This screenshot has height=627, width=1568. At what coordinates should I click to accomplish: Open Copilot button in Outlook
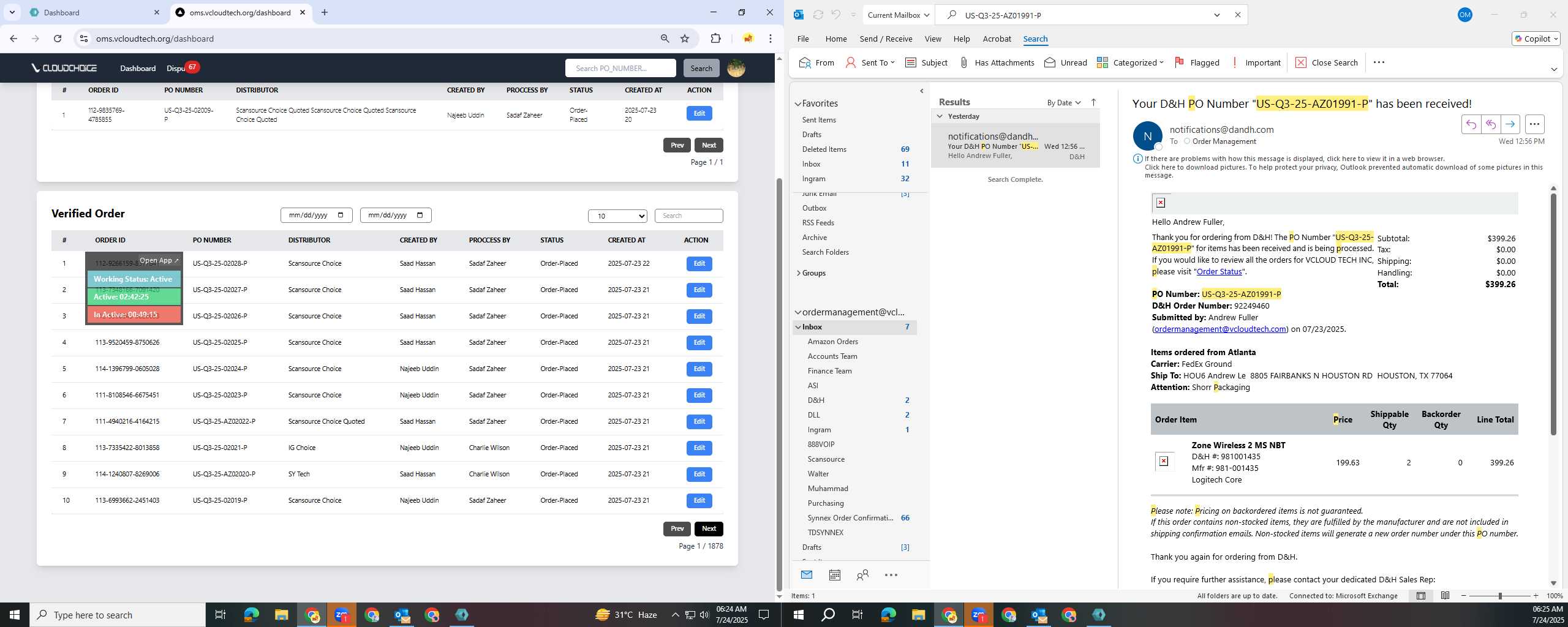point(1536,39)
